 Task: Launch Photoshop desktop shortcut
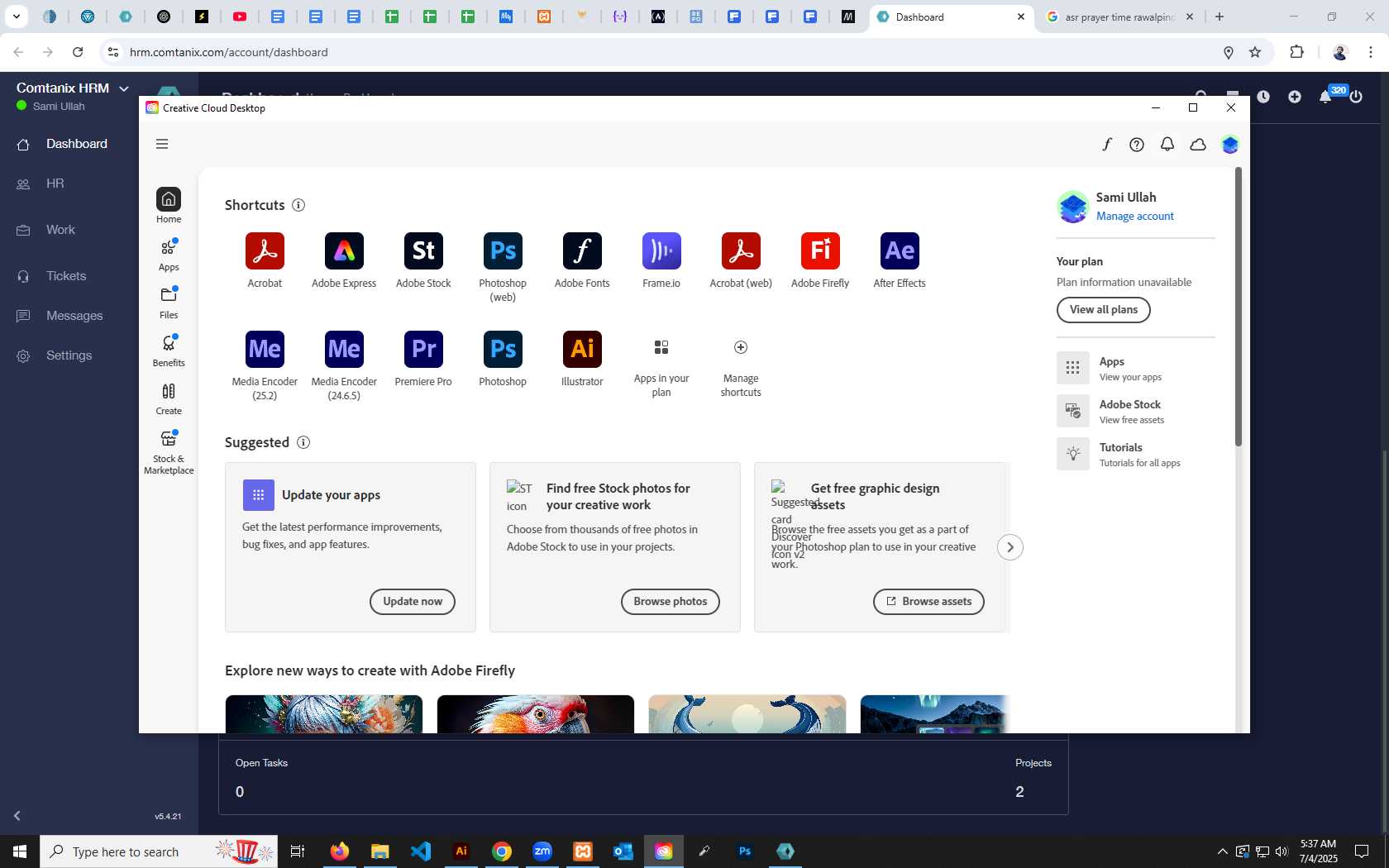point(503,359)
